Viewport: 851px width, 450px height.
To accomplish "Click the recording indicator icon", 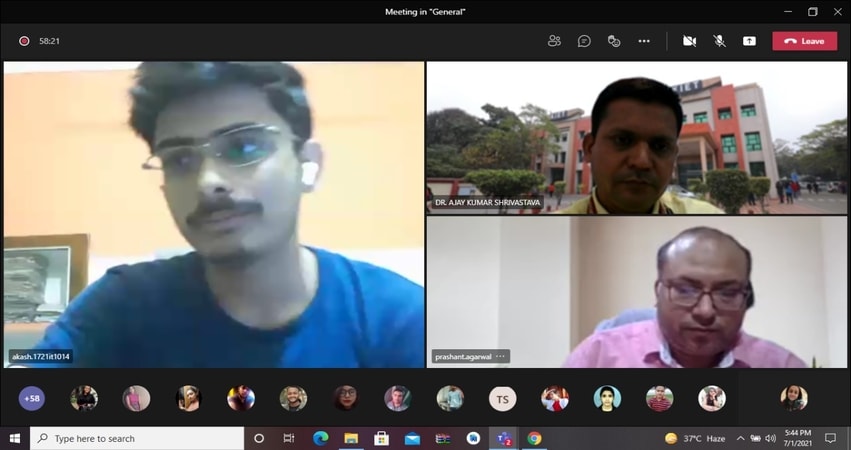I will [24, 41].
